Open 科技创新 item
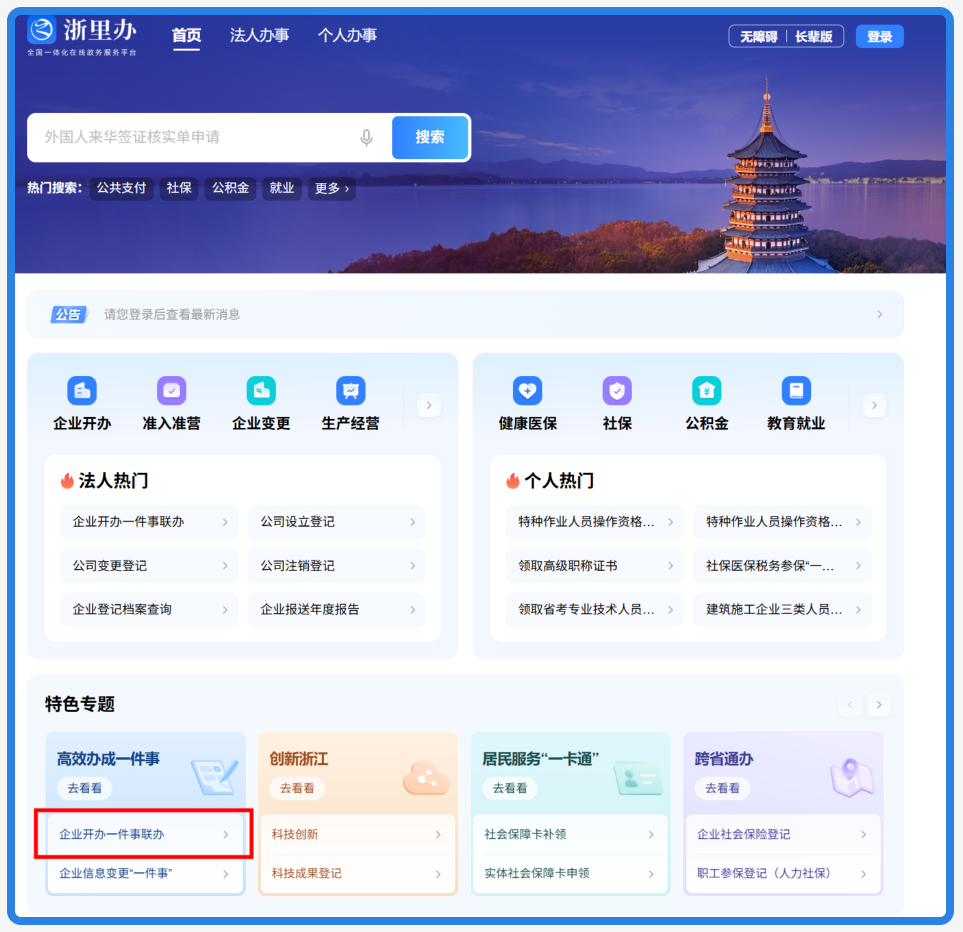This screenshot has height=932, width=963. click(357, 834)
